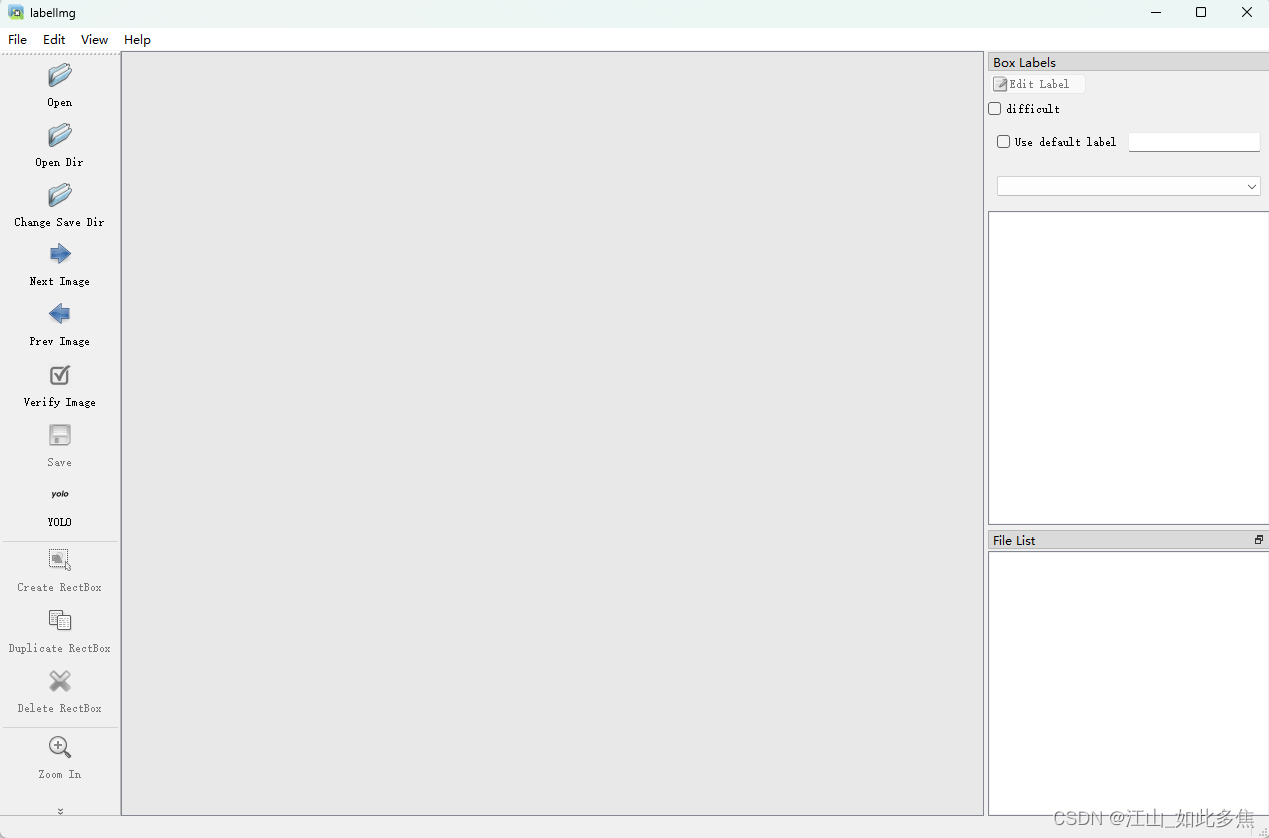Click the labelImg app icon in title bar
The image size is (1269, 838).
click(16, 13)
